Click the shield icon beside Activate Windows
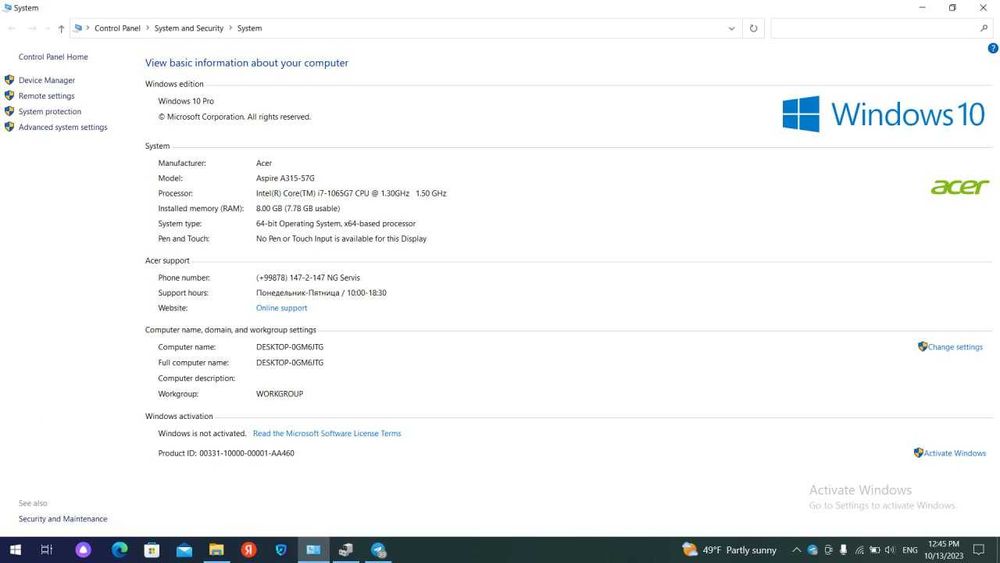The image size is (1000, 563). pyautogui.click(x=918, y=453)
